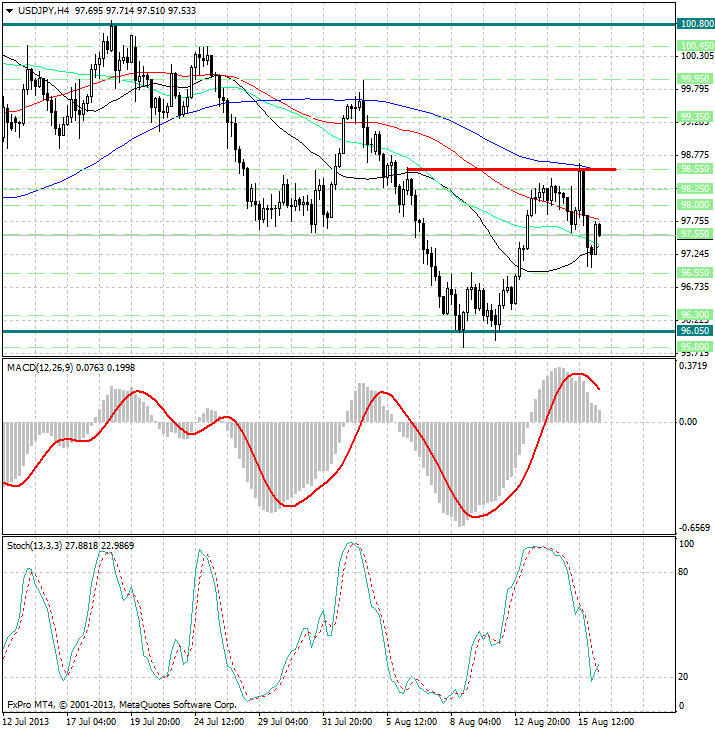Click the 99.950 price level label
This screenshot has width=715, height=730.
[695, 79]
